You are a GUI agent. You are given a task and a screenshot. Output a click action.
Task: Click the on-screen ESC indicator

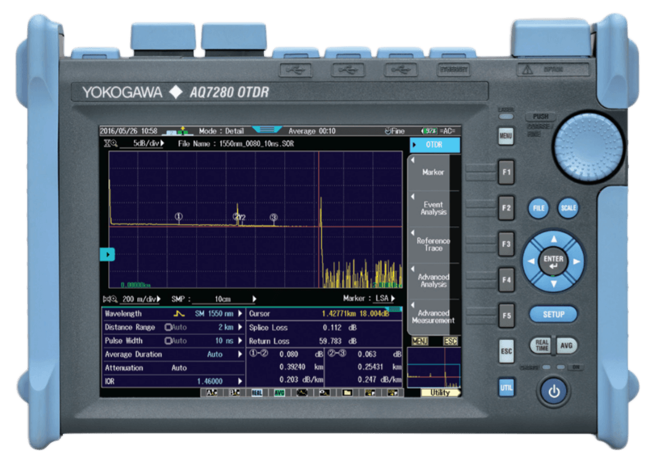[450, 341]
